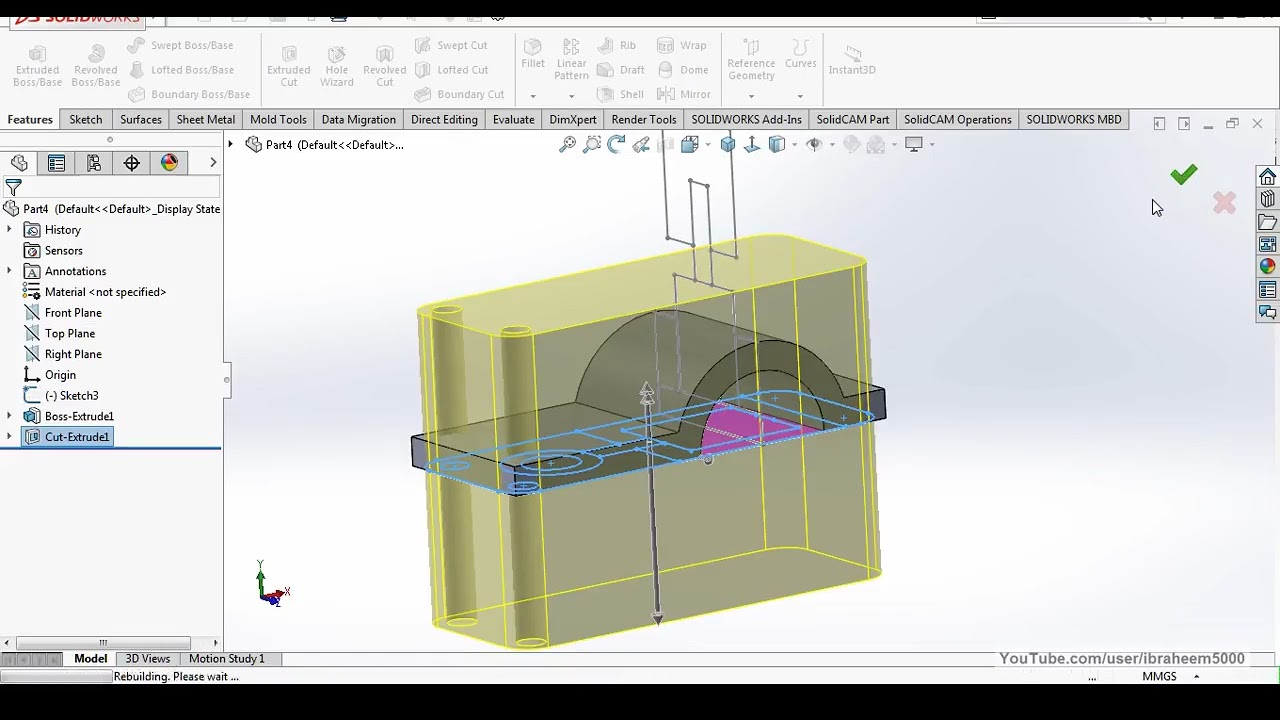Open the Reference Geometry dropdown arrow

pyautogui.click(x=751, y=96)
